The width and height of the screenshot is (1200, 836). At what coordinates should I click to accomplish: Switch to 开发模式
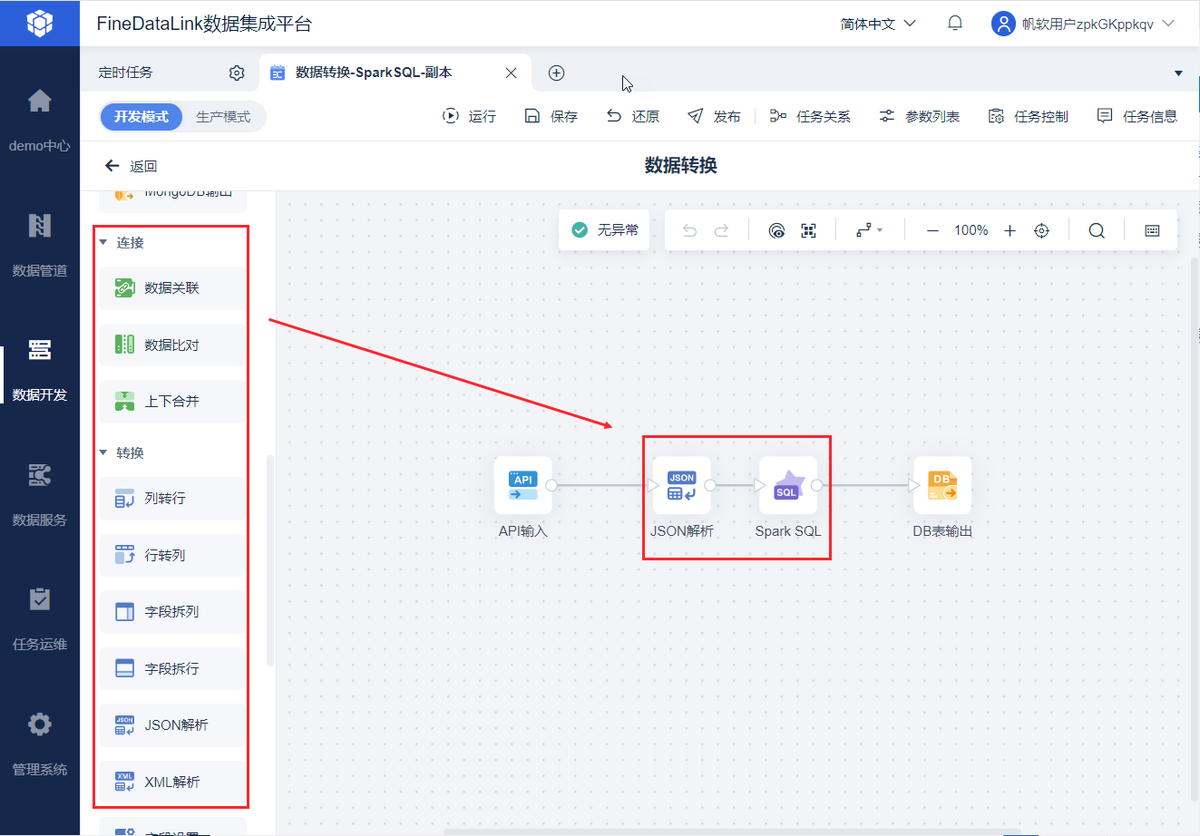tap(141, 117)
